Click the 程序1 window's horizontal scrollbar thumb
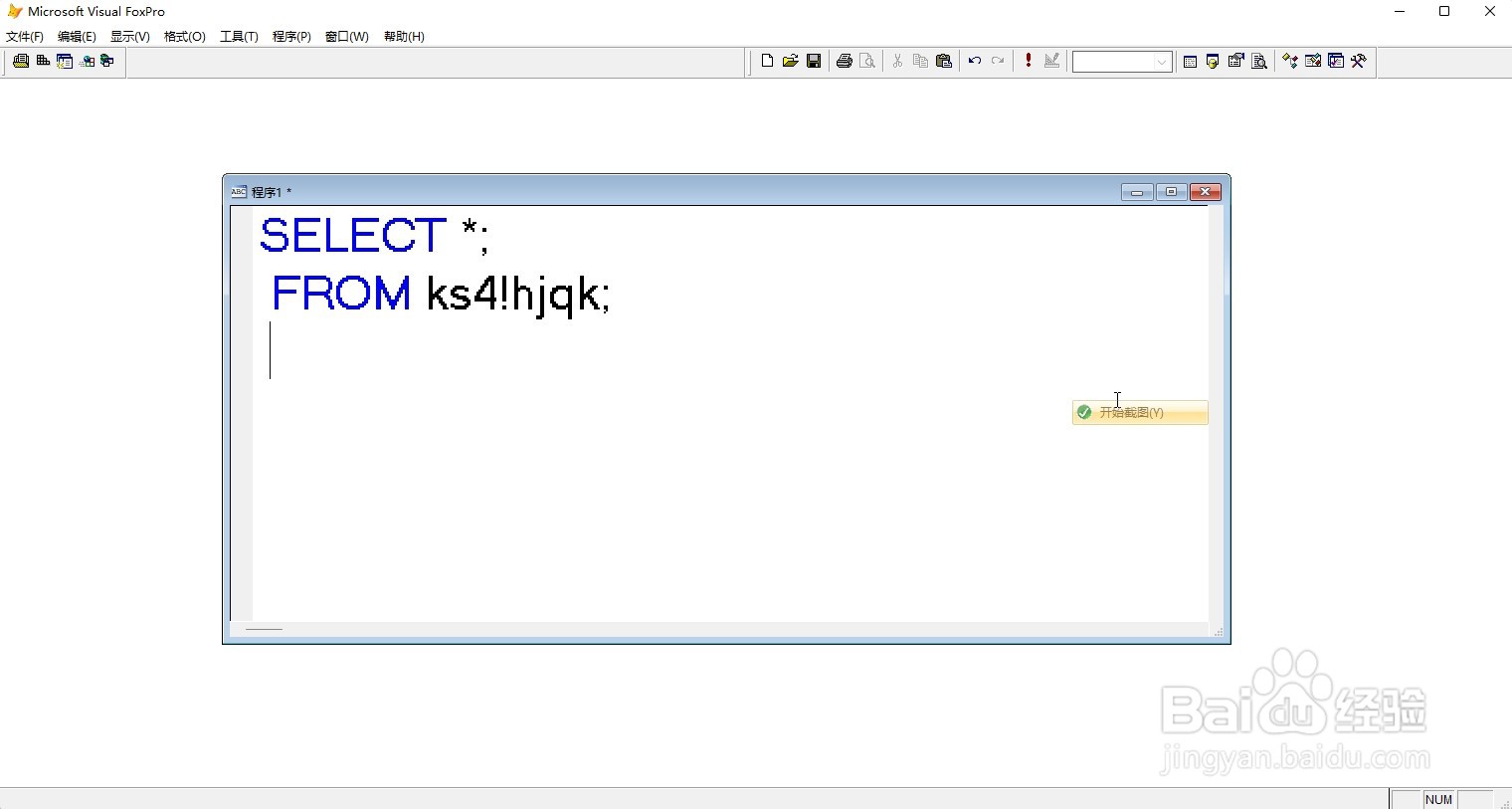The image size is (1512, 809). 265,630
